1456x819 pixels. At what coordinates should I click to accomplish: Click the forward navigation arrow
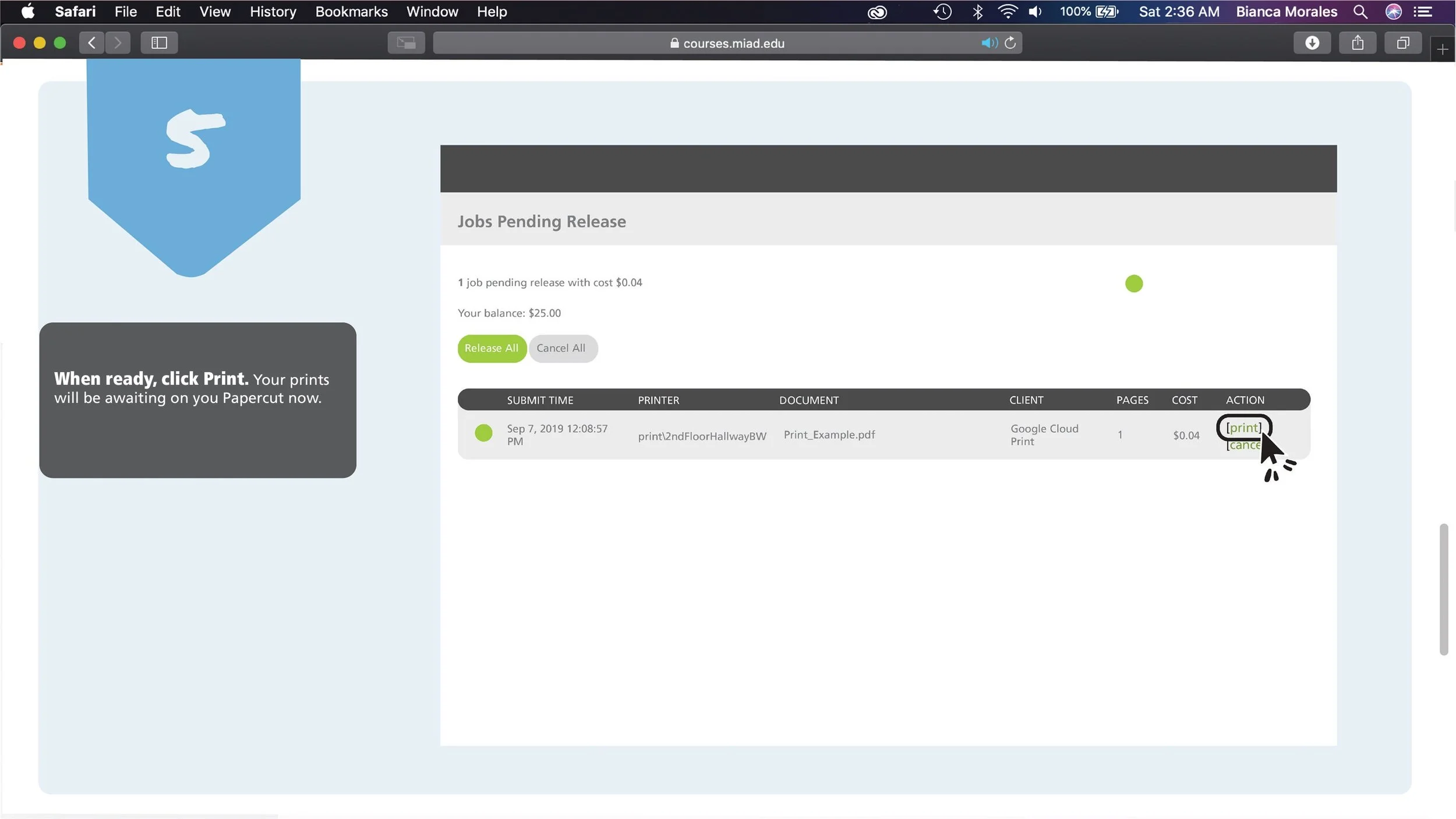(118, 43)
